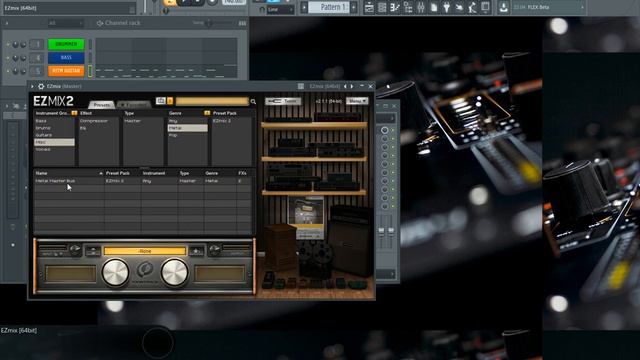The width and height of the screenshot is (640, 360).
Task: Click the small orange icon beside search field
Action: coord(170,101)
